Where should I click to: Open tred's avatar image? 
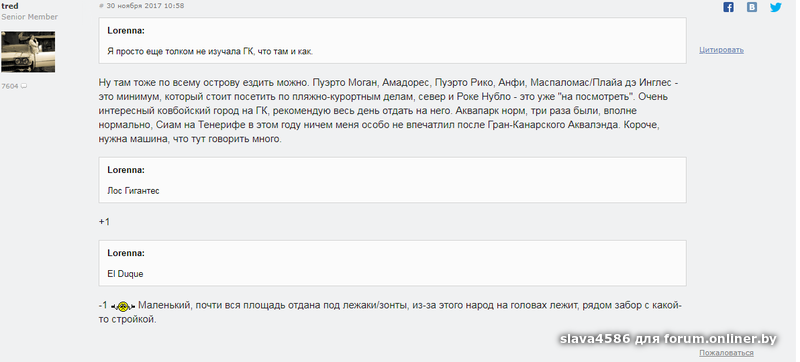pos(28,51)
